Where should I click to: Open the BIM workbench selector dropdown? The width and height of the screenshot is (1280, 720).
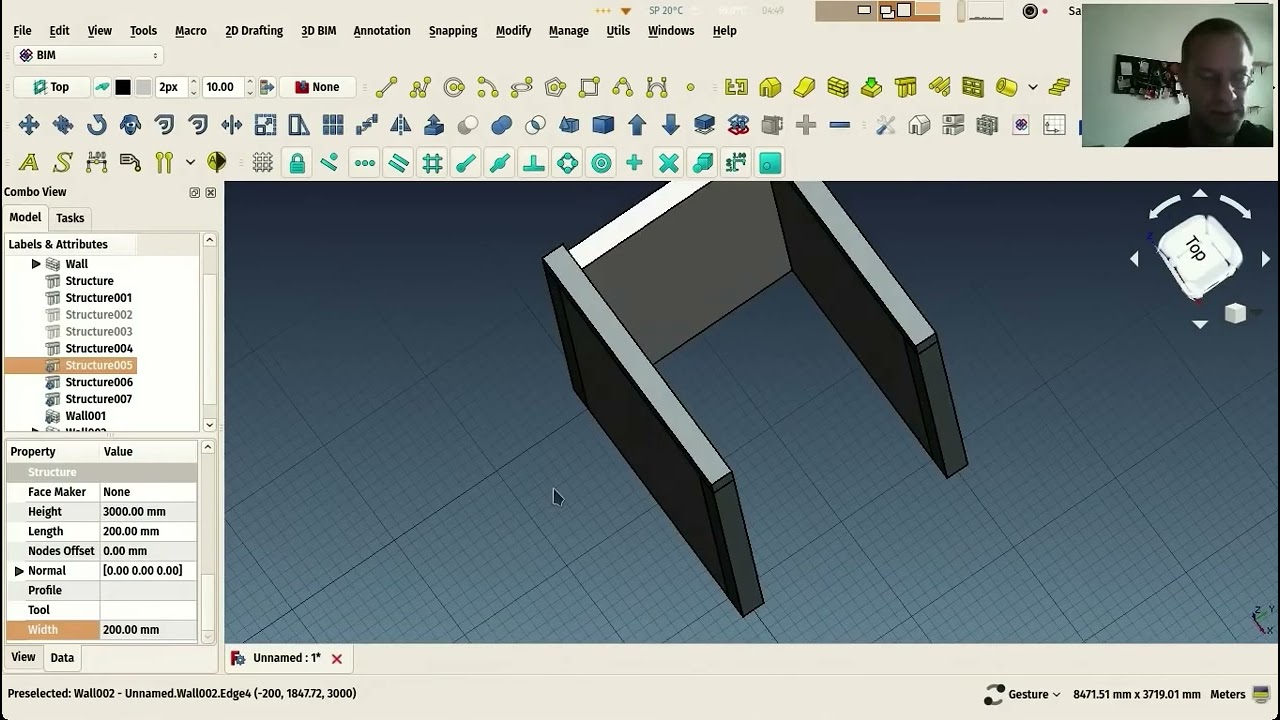point(88,55)
